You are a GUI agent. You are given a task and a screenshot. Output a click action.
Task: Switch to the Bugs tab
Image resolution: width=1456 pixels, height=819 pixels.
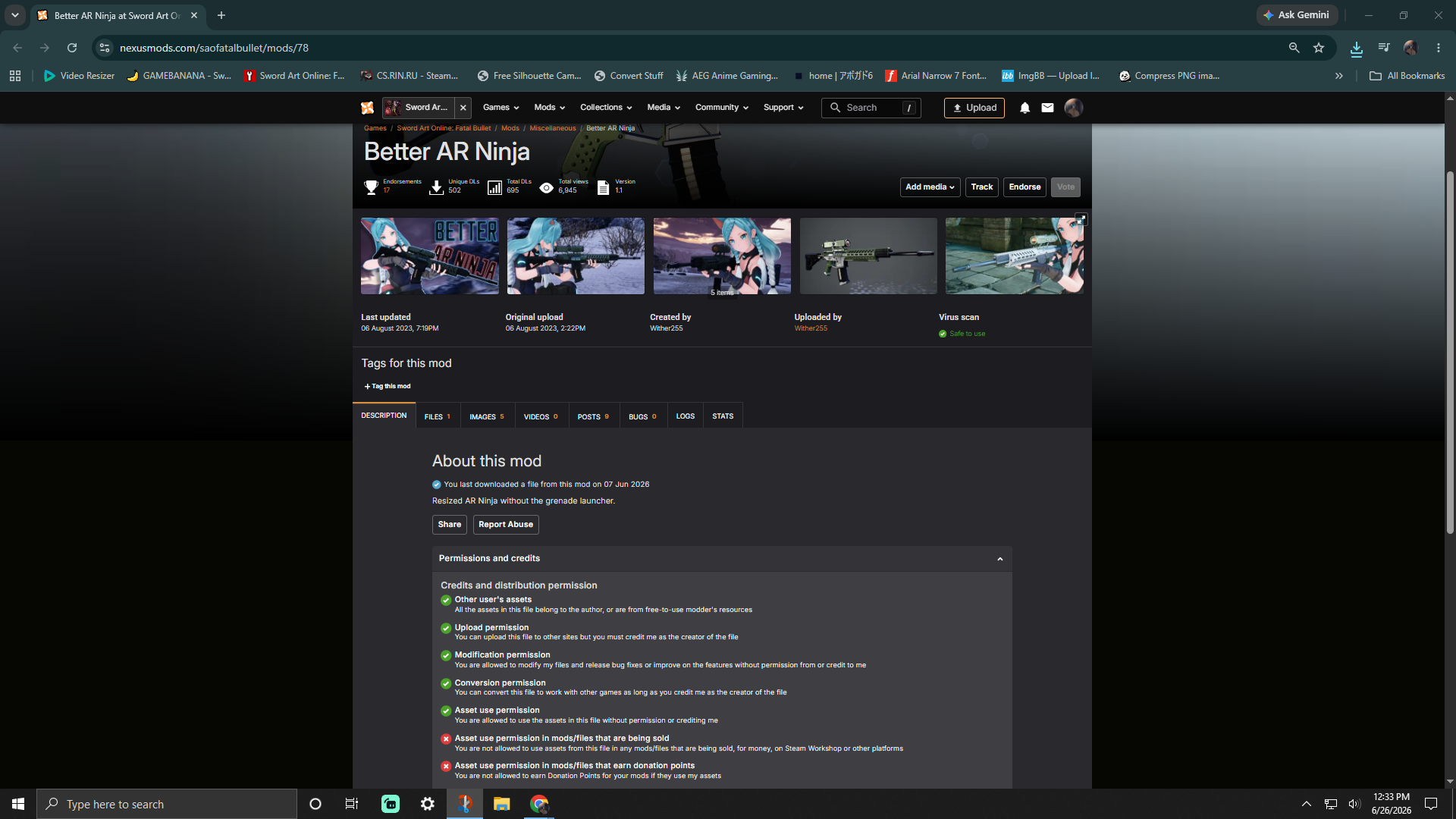pos(642,416)
